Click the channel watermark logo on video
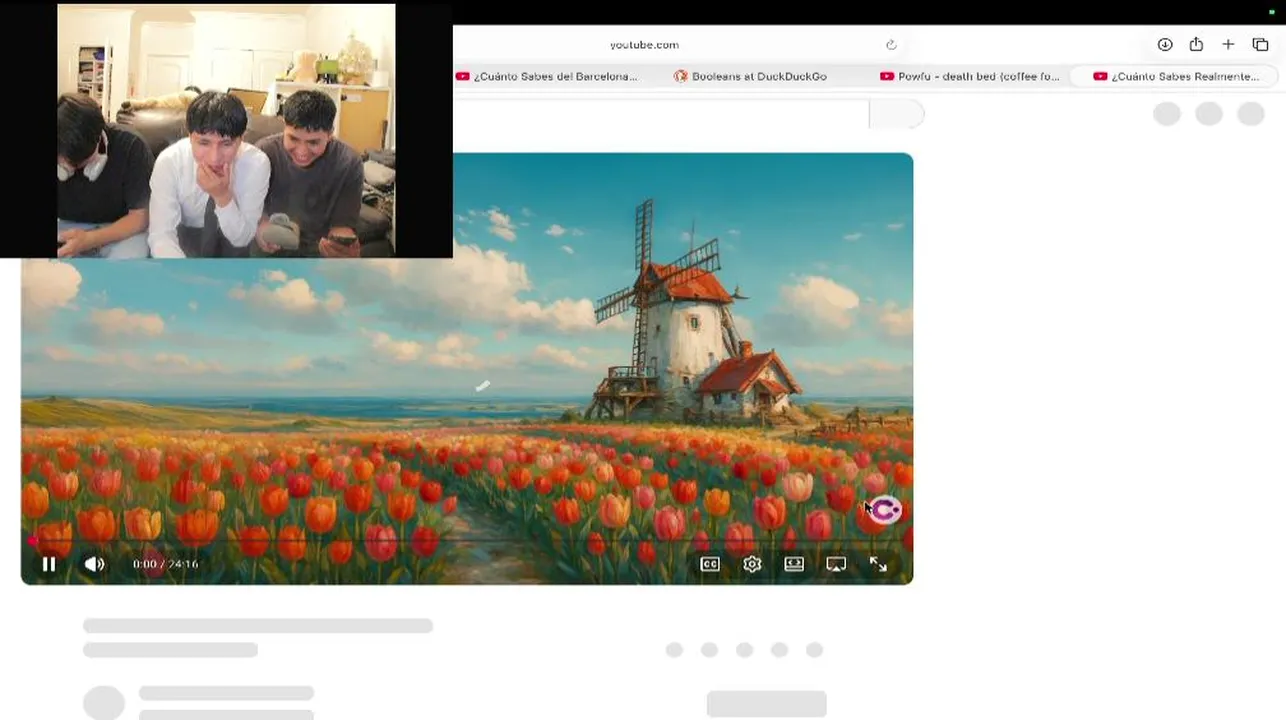 885,510
